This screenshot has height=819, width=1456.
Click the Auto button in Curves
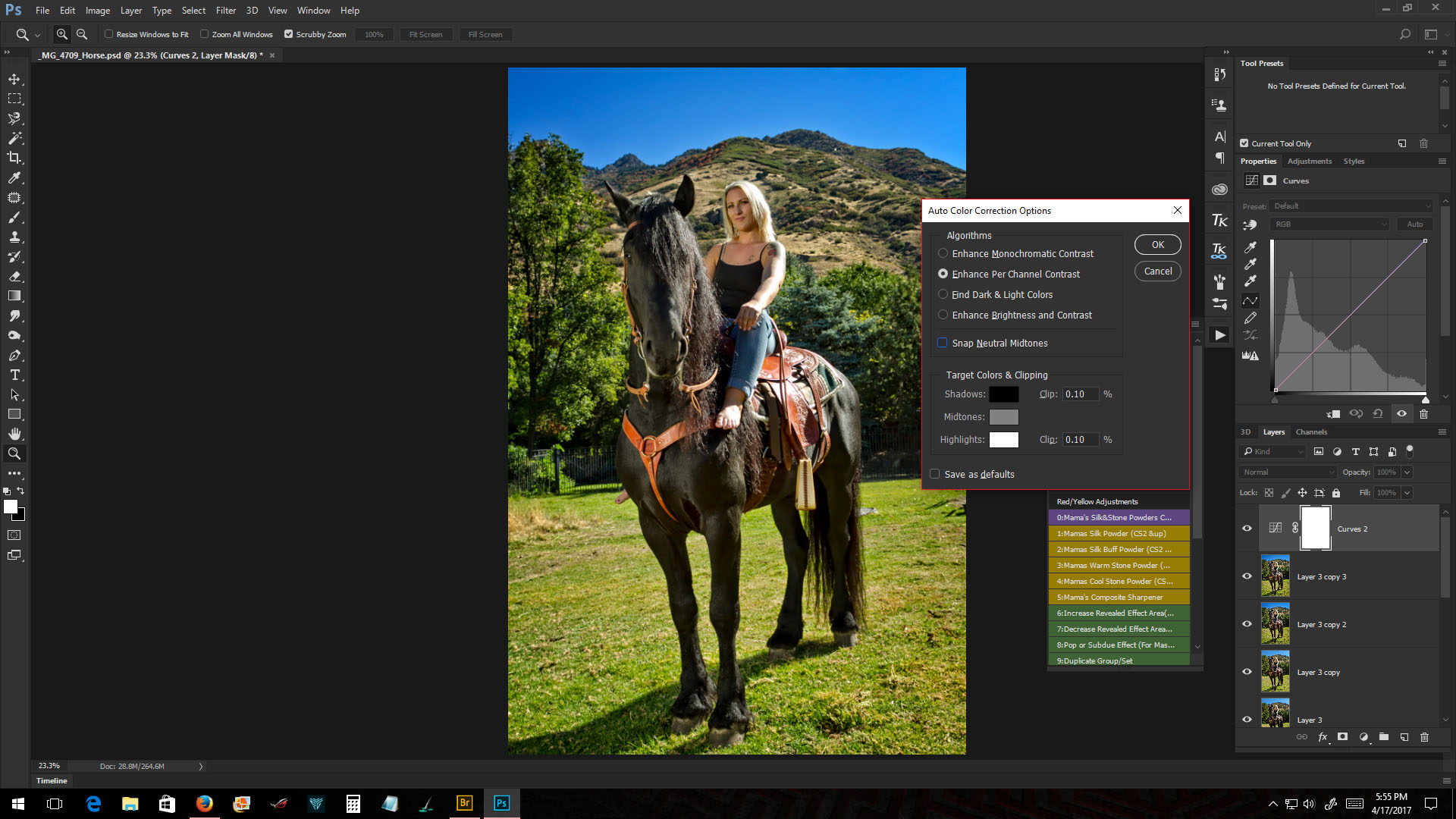pyautogui.click(x=1414, y=224)
